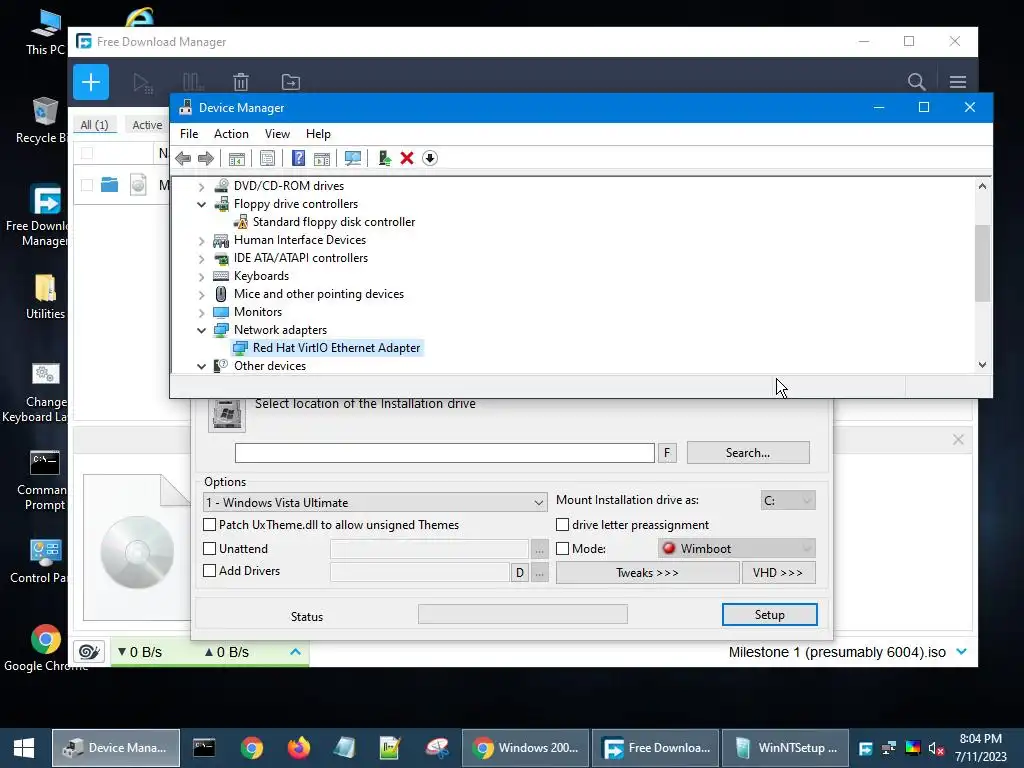Image resolution: width=1024 pixels, height=768 pixels.
Task: Click Add download plus button in Free Download Manager
Action: pos(91,82)
